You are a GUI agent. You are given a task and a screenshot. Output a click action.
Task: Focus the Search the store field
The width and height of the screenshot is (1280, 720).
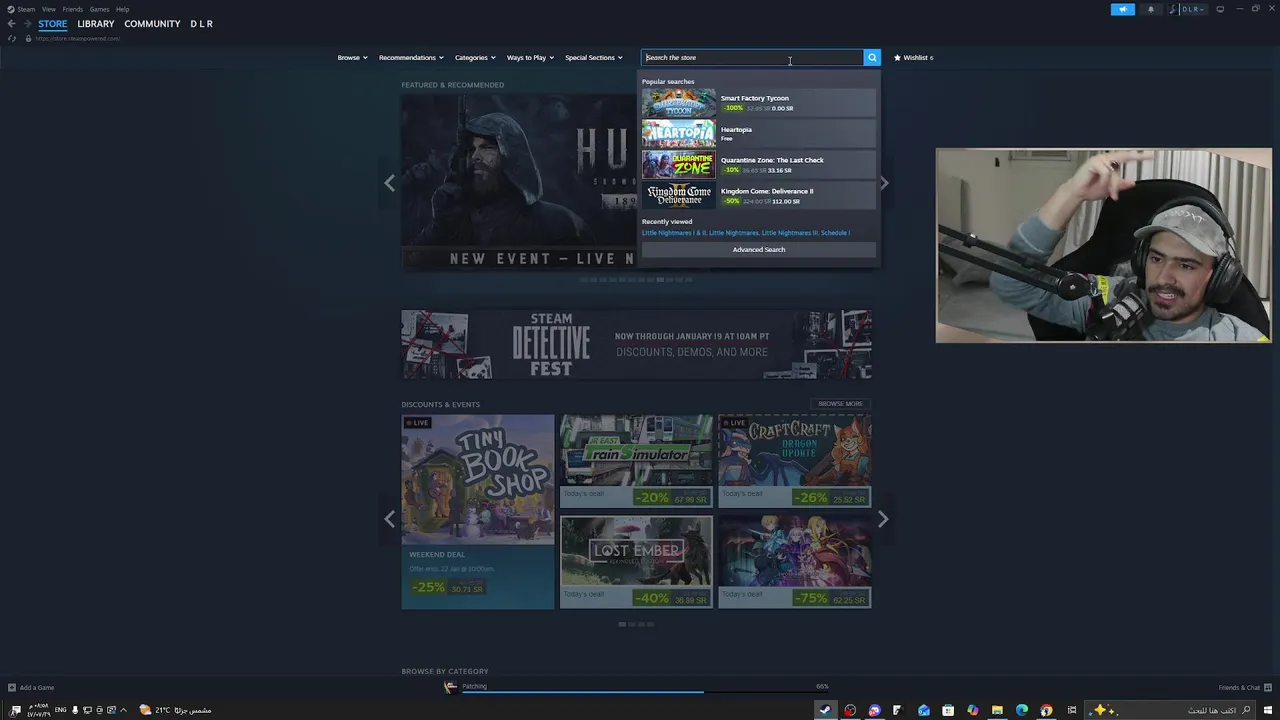752,58
